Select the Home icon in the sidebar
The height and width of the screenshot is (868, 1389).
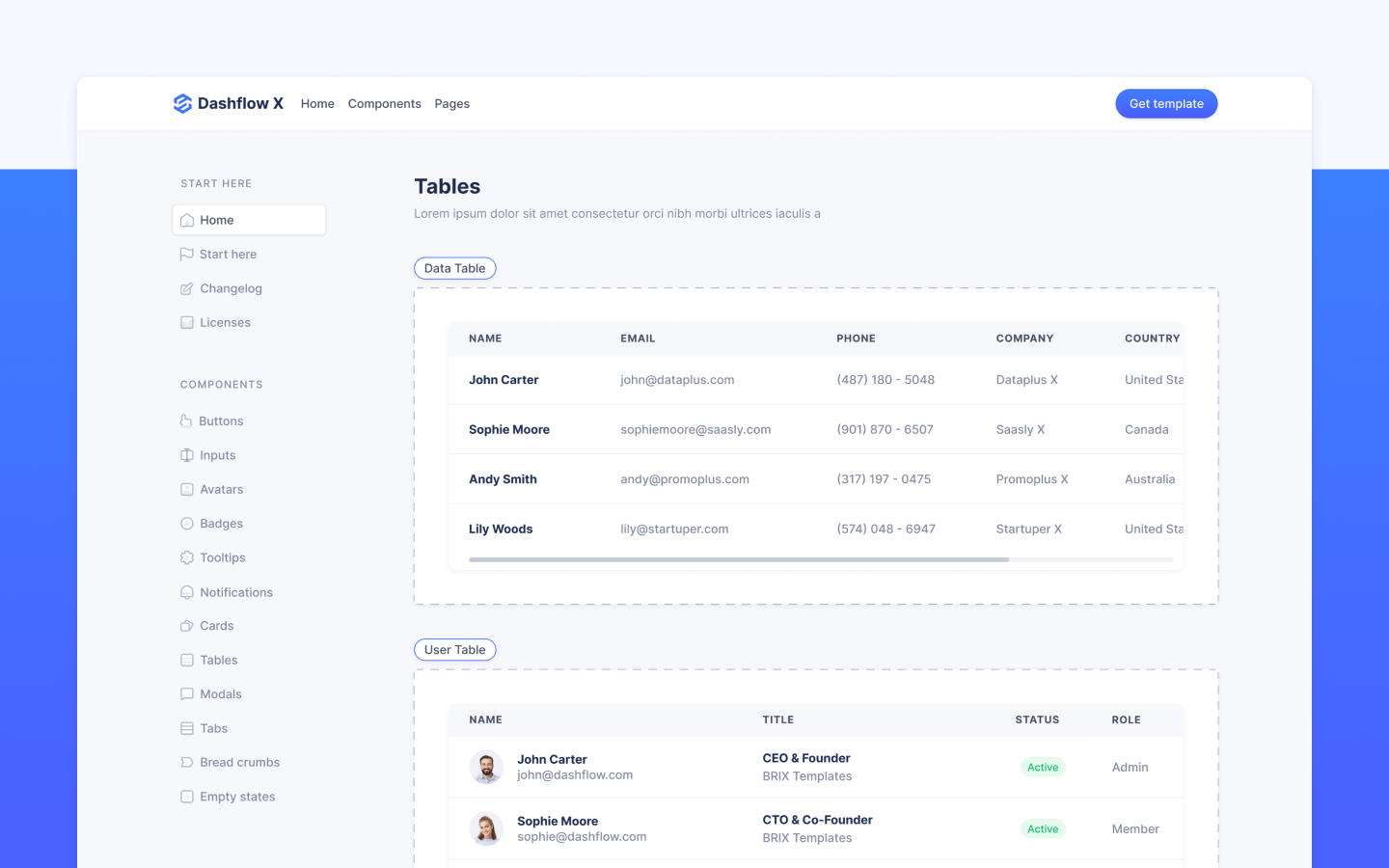(187, 219)
